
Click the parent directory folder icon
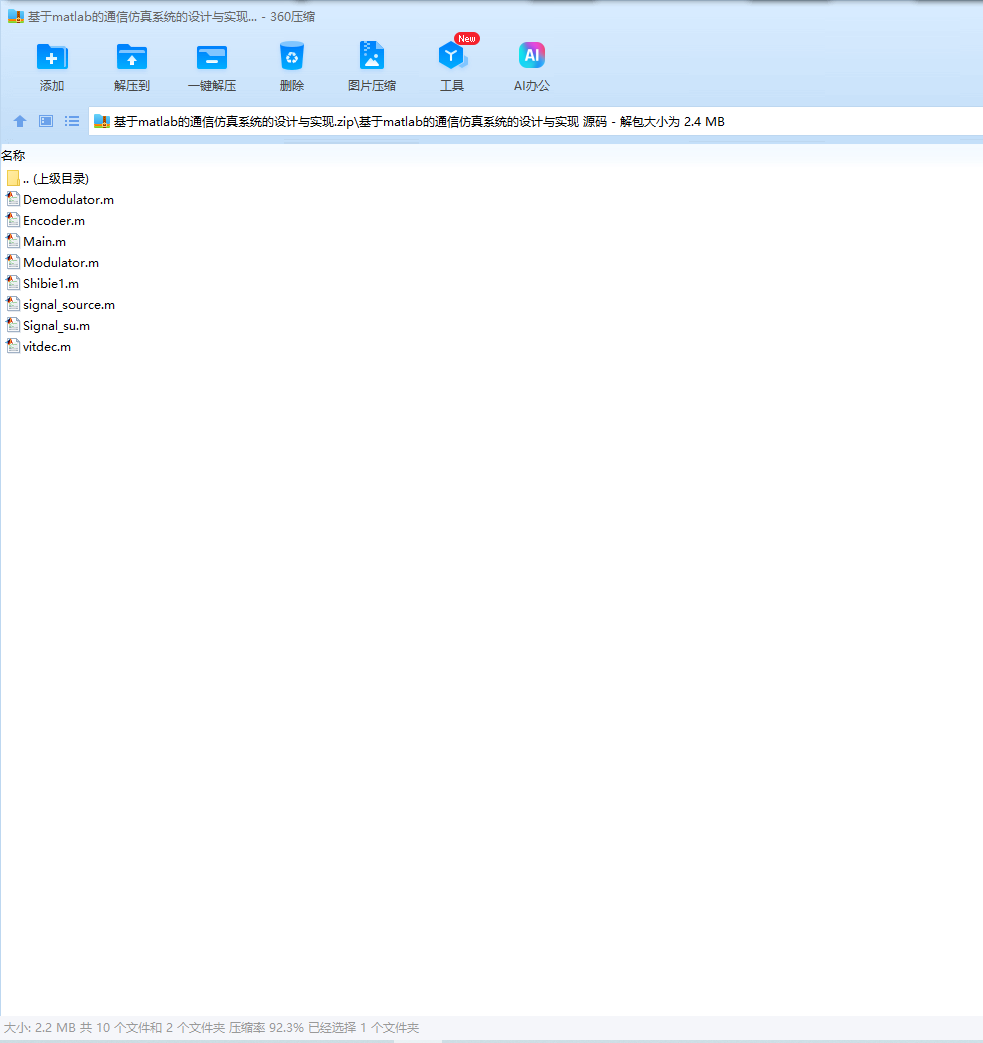pyautogui.click(x=13, y=178)
